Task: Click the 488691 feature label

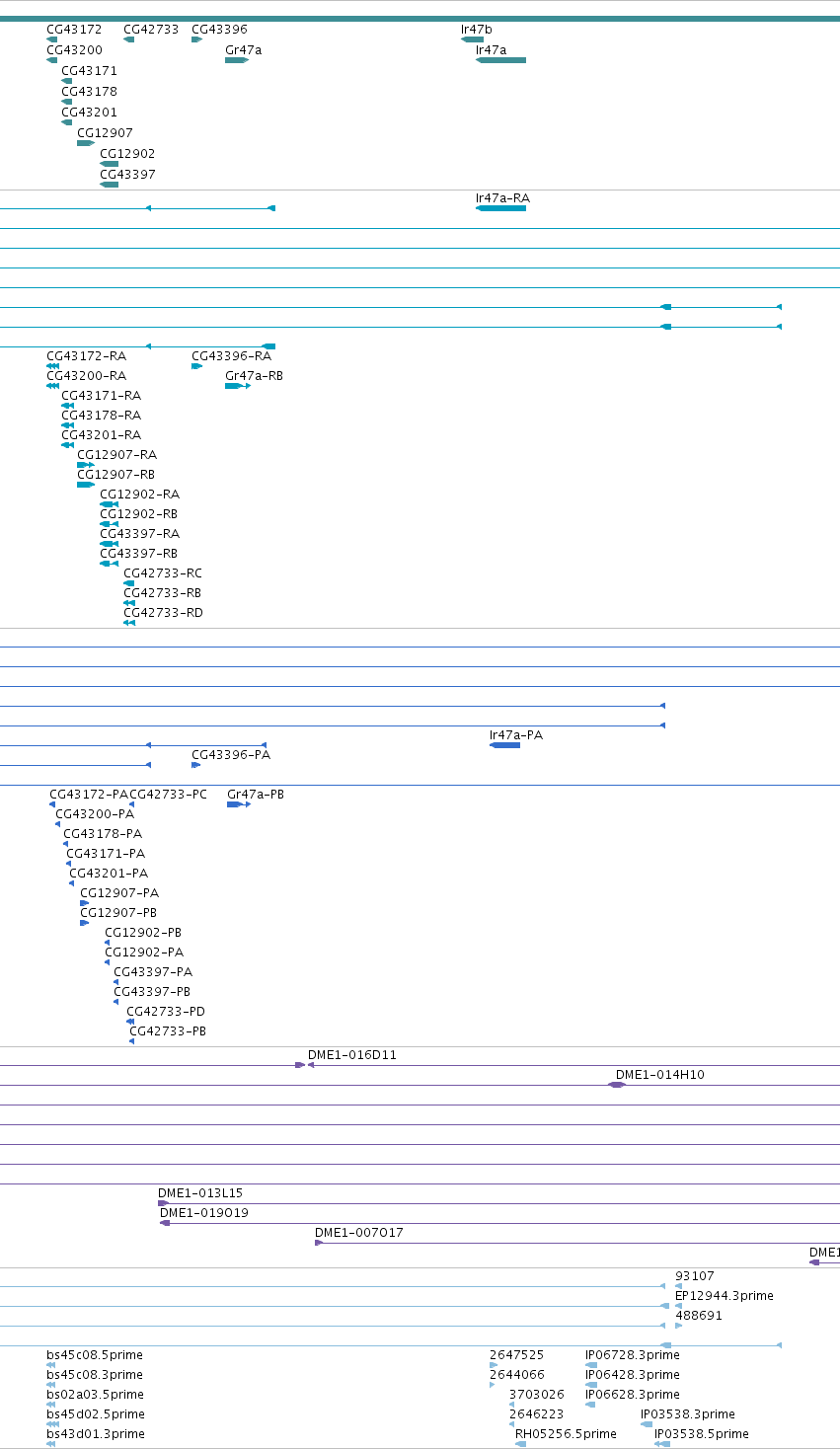Action: [699, 1316]
